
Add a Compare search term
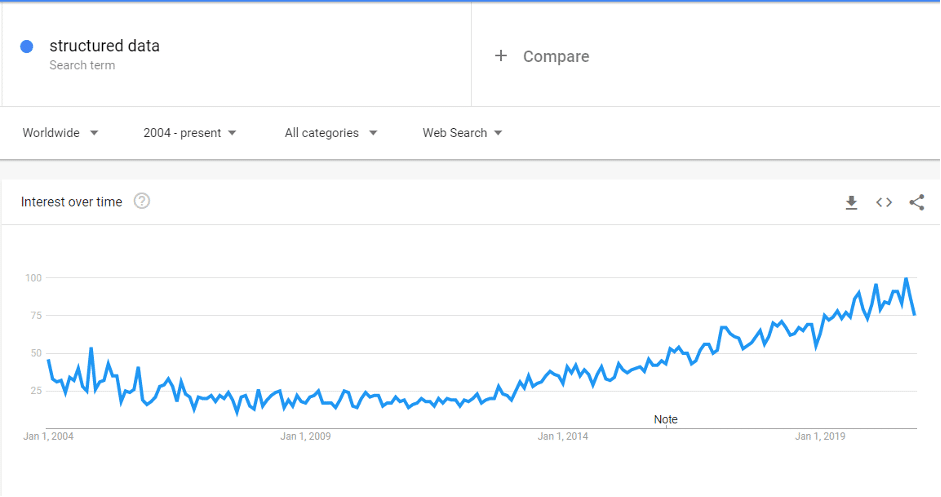(556, 57)
